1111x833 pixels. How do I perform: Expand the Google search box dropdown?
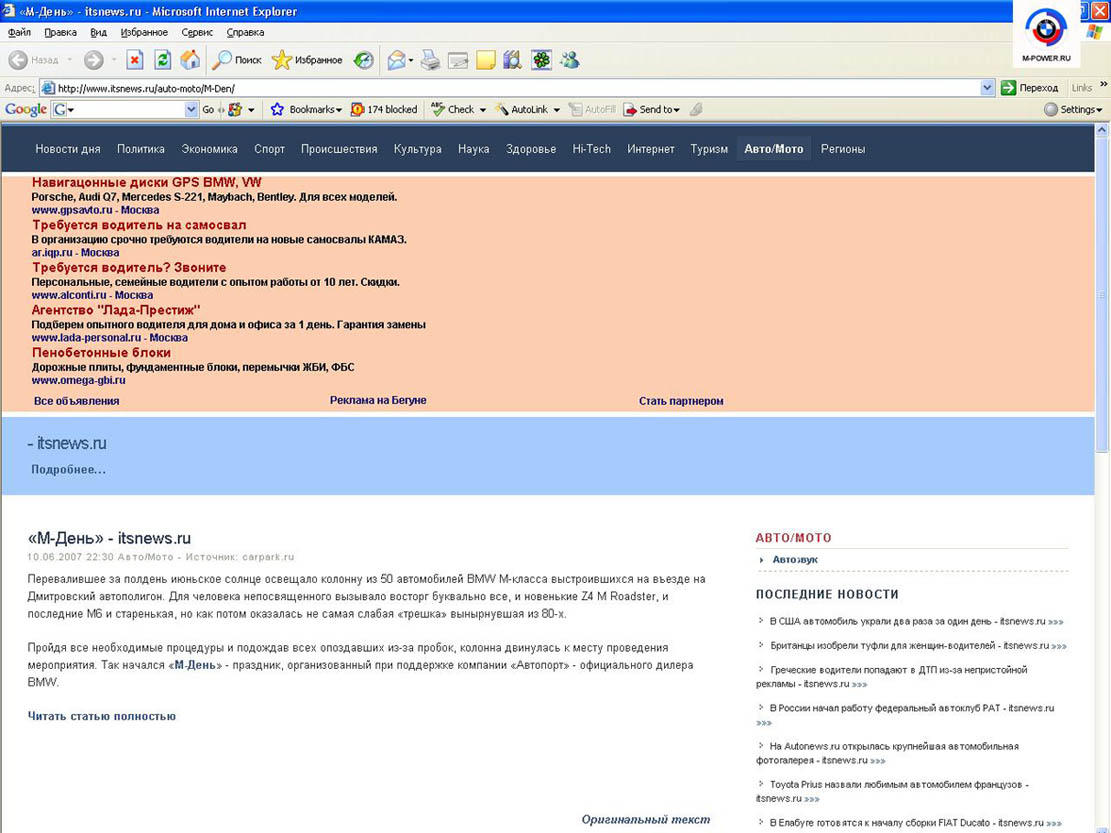click(x=191, y=109)
